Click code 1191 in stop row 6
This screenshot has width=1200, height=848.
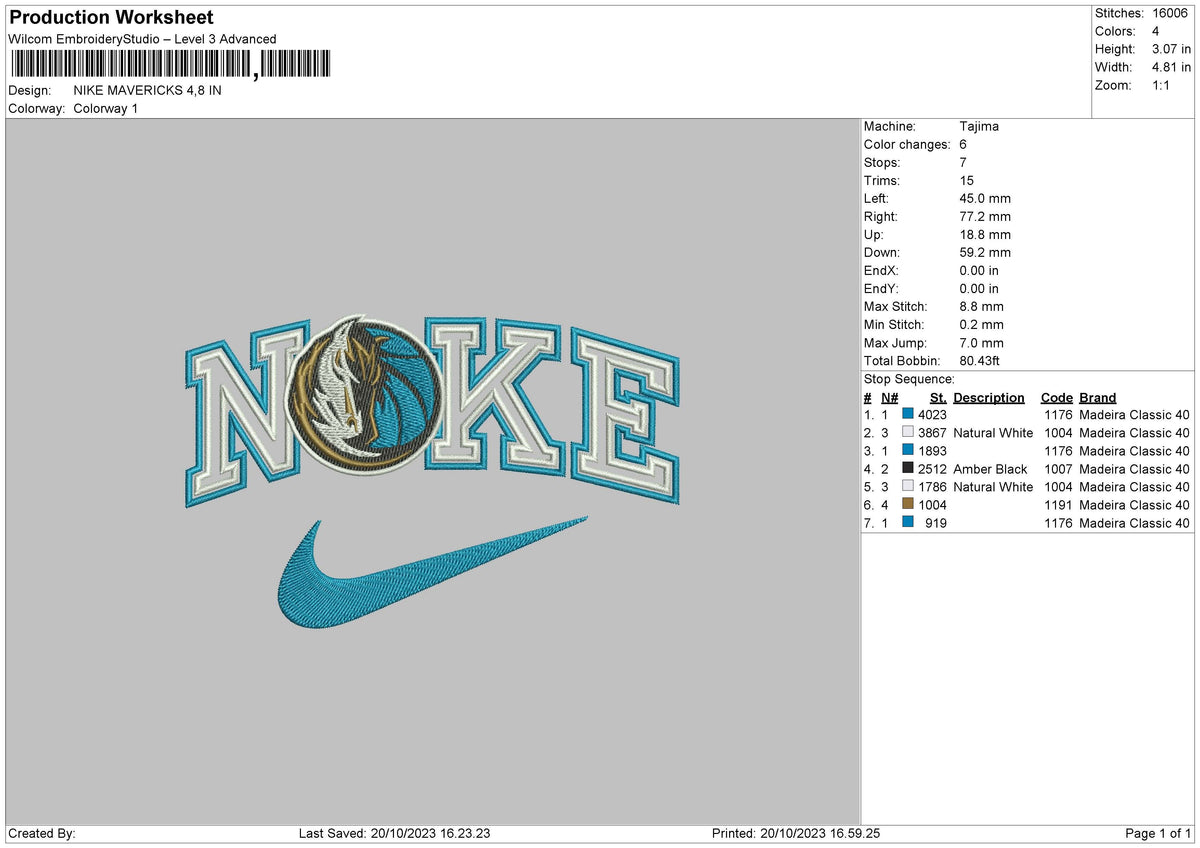point(1058,504)
